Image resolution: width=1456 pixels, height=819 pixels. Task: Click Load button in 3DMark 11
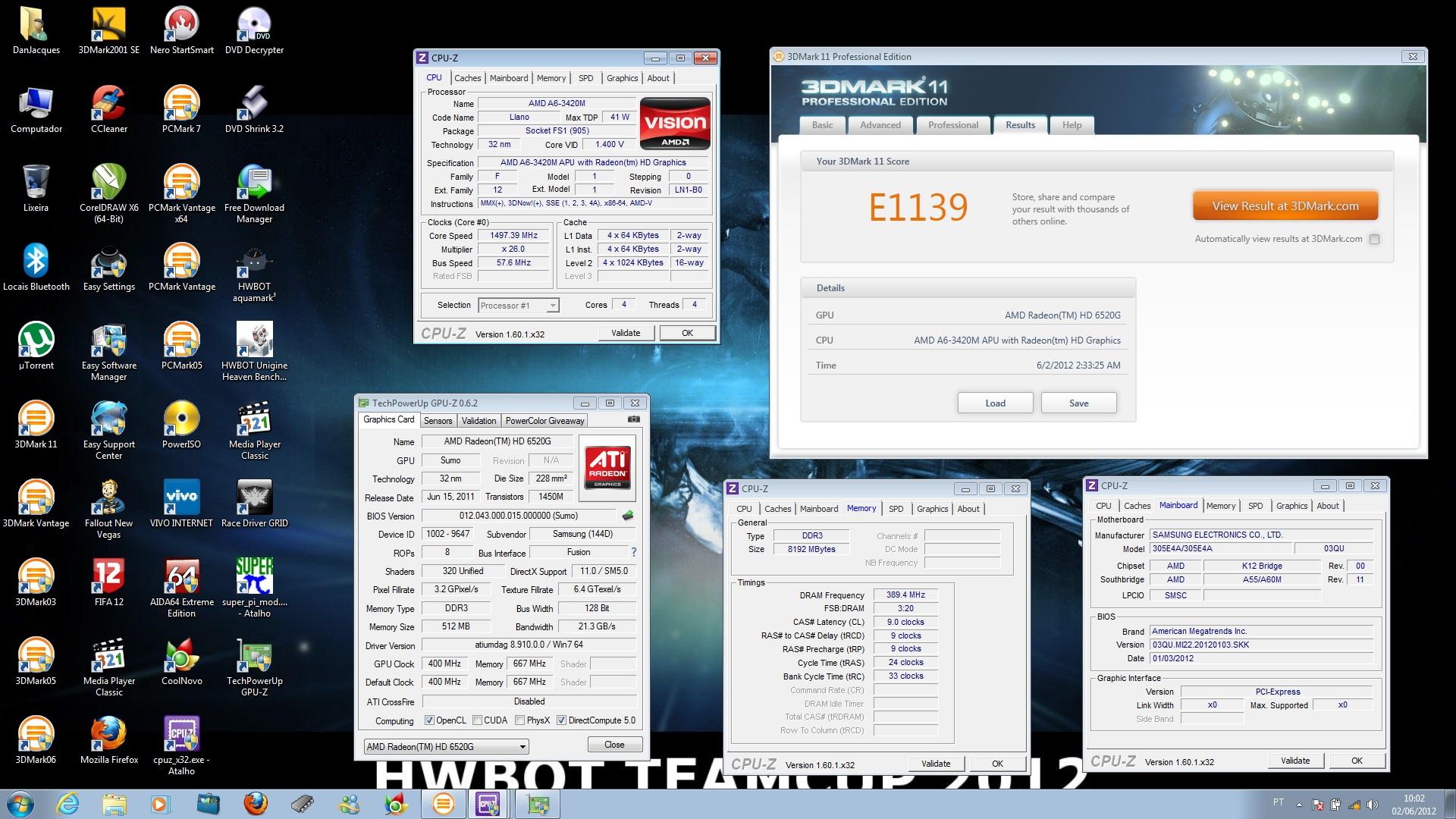point(995,403)
